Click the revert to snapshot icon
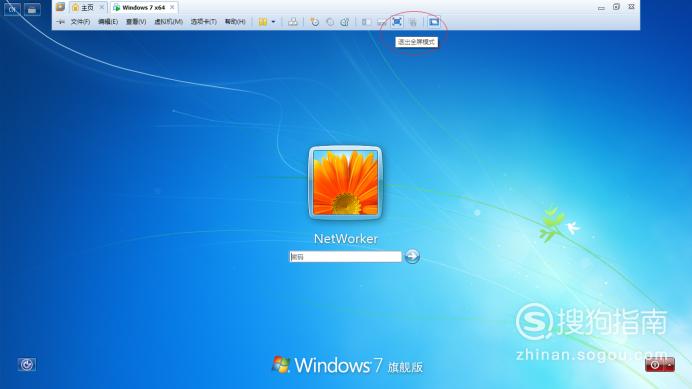Viewport: 692px width, 389px height. coord(330,22)
